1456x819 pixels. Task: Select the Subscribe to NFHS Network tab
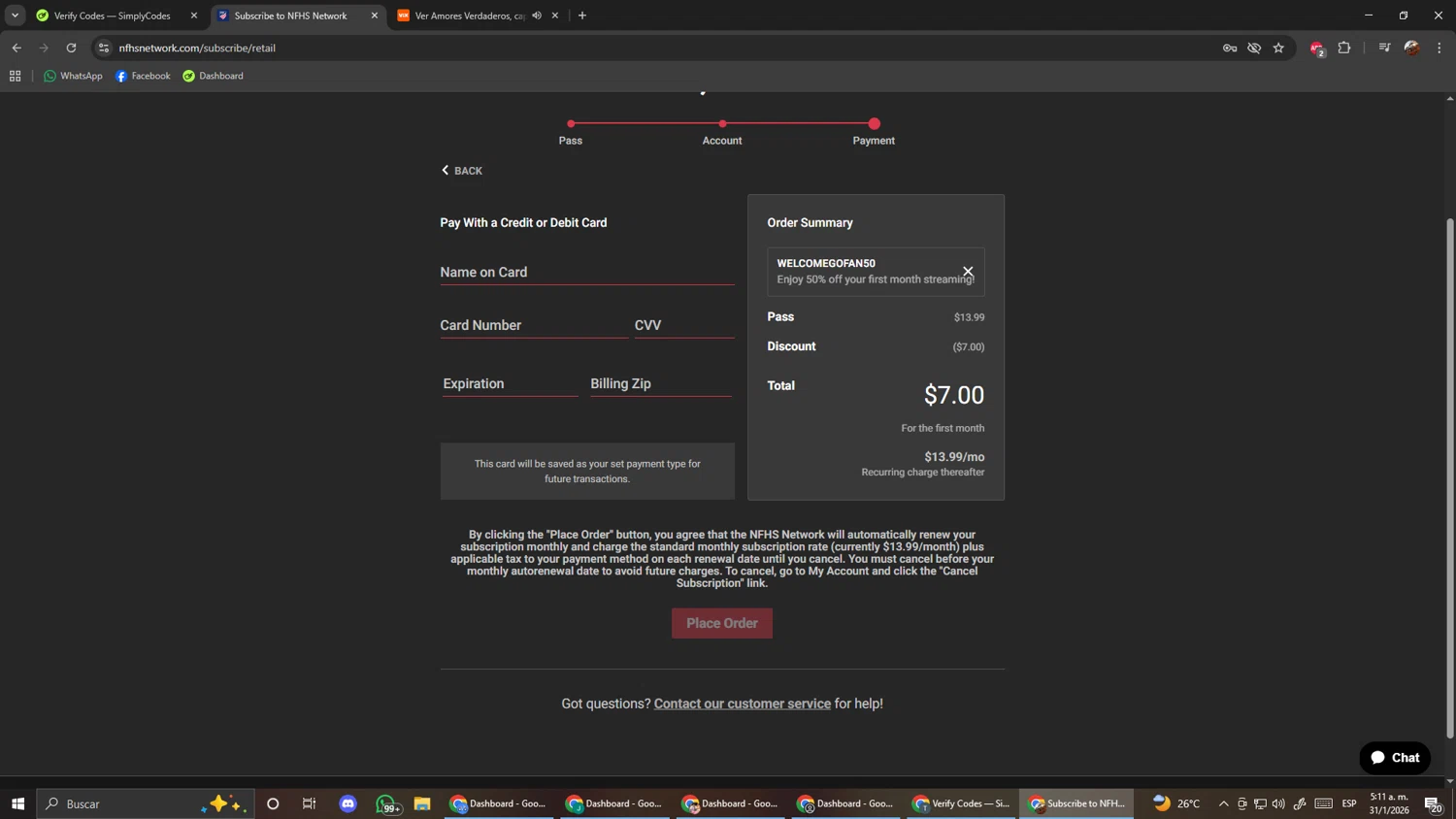click(290, 16)
